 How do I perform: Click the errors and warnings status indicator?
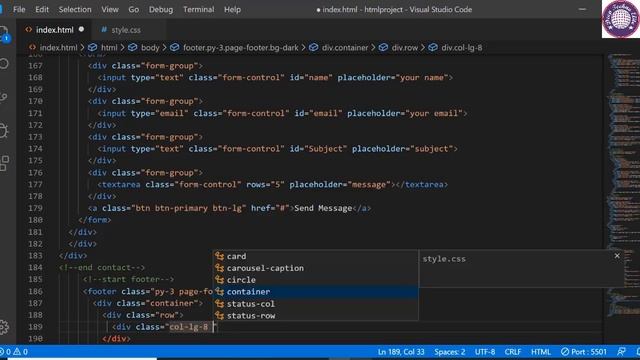click(x=14, y=352)
